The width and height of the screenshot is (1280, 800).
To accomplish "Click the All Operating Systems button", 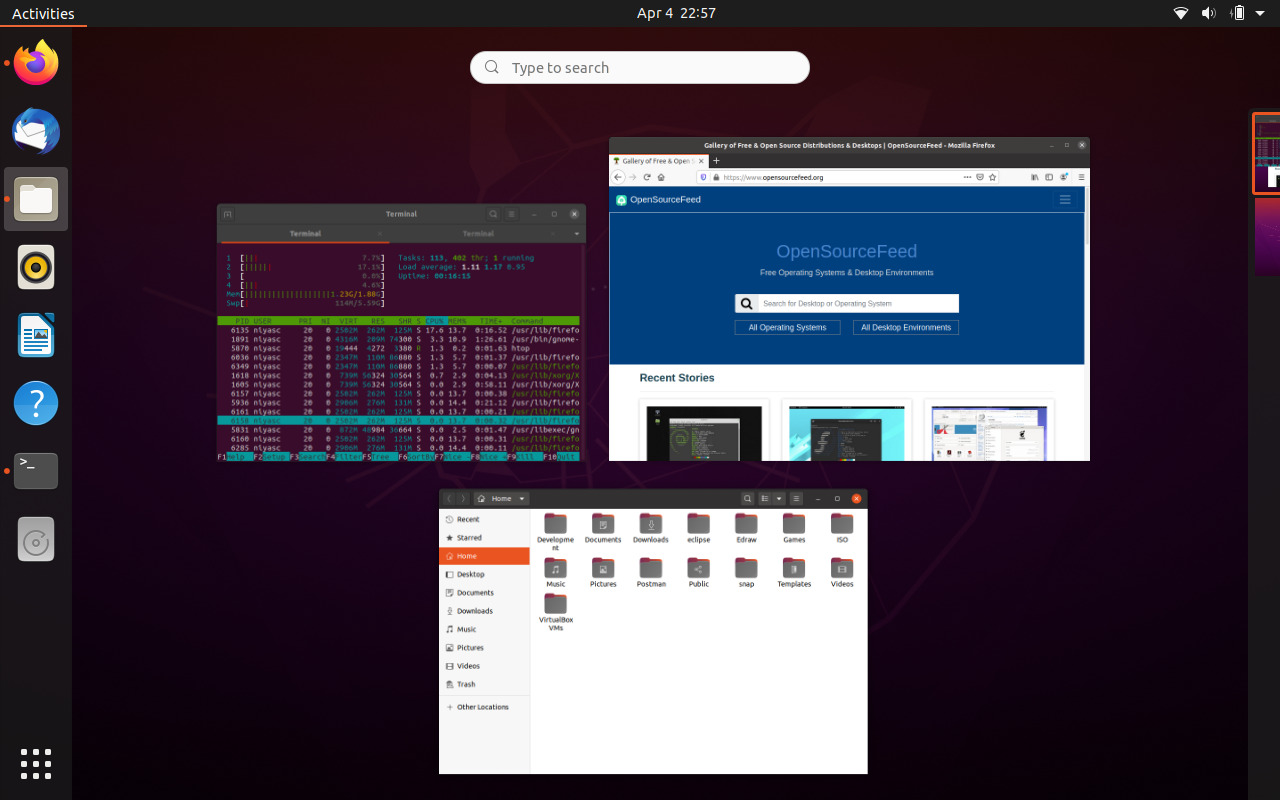I will click(x=787, y=327).
